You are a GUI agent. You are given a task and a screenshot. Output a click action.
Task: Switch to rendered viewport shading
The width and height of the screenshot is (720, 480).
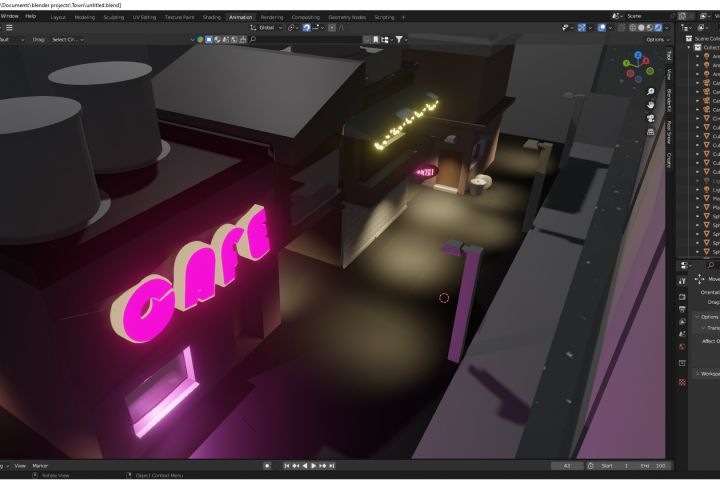(658, 28)
